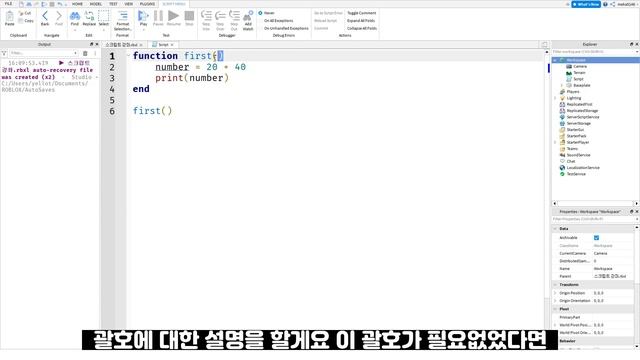This screenshot has height=360, width=640.
Task: Click the Explorer filter workspace field
Action: tap(594, 52)
